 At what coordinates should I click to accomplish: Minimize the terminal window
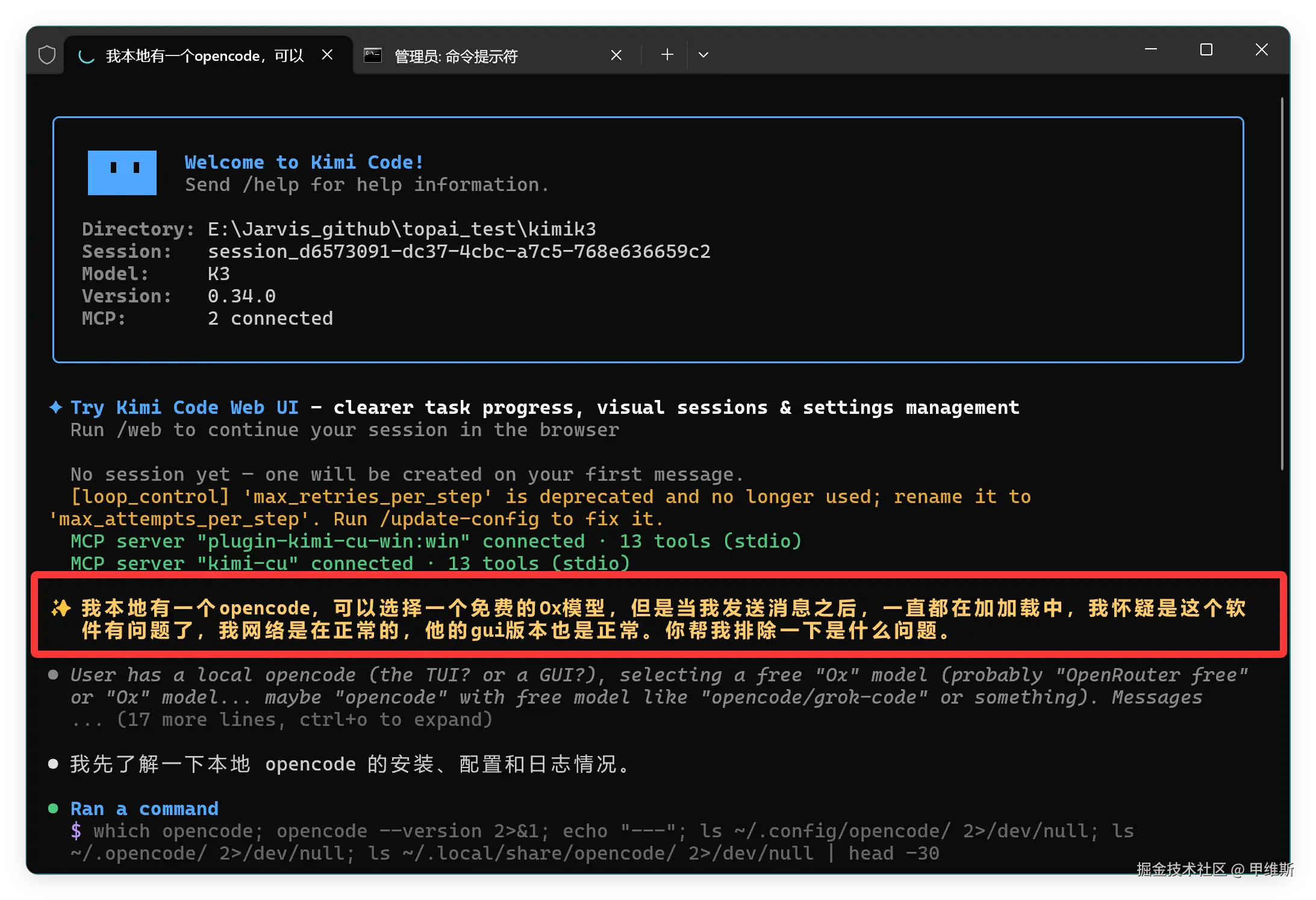[x=1150, y=49]
